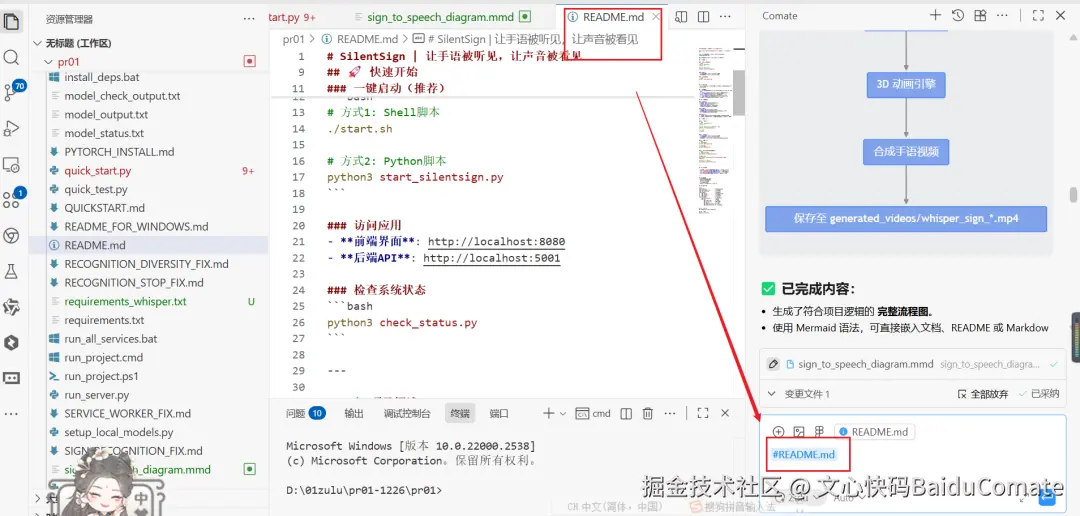
Task: Switch to the 问题 problems tab
Action: point(306,413)
